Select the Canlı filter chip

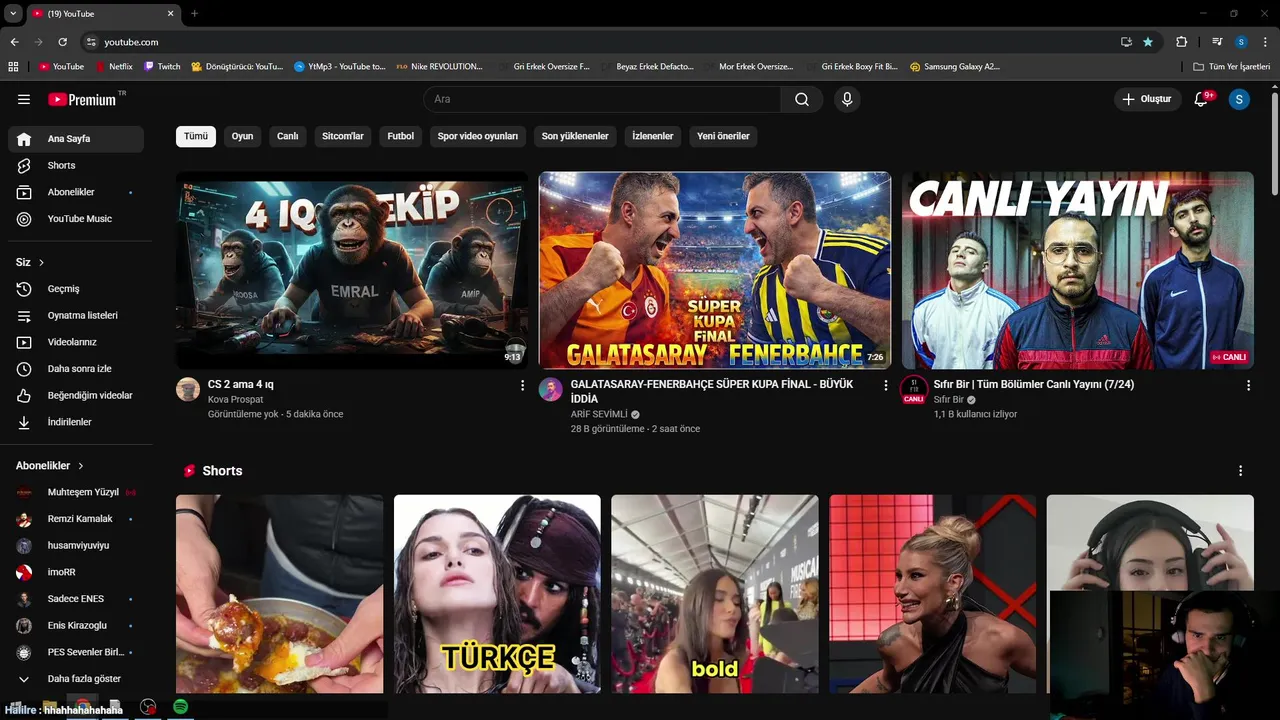[x=288, y=136]
